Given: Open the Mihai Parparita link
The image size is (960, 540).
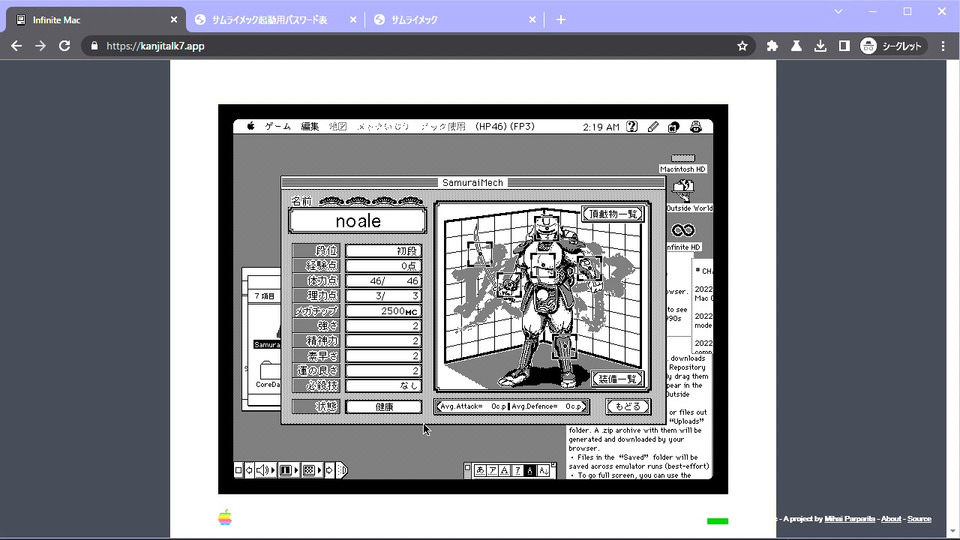Looking at the screenshot, I should pyautogui.click(x=849, y=519).
